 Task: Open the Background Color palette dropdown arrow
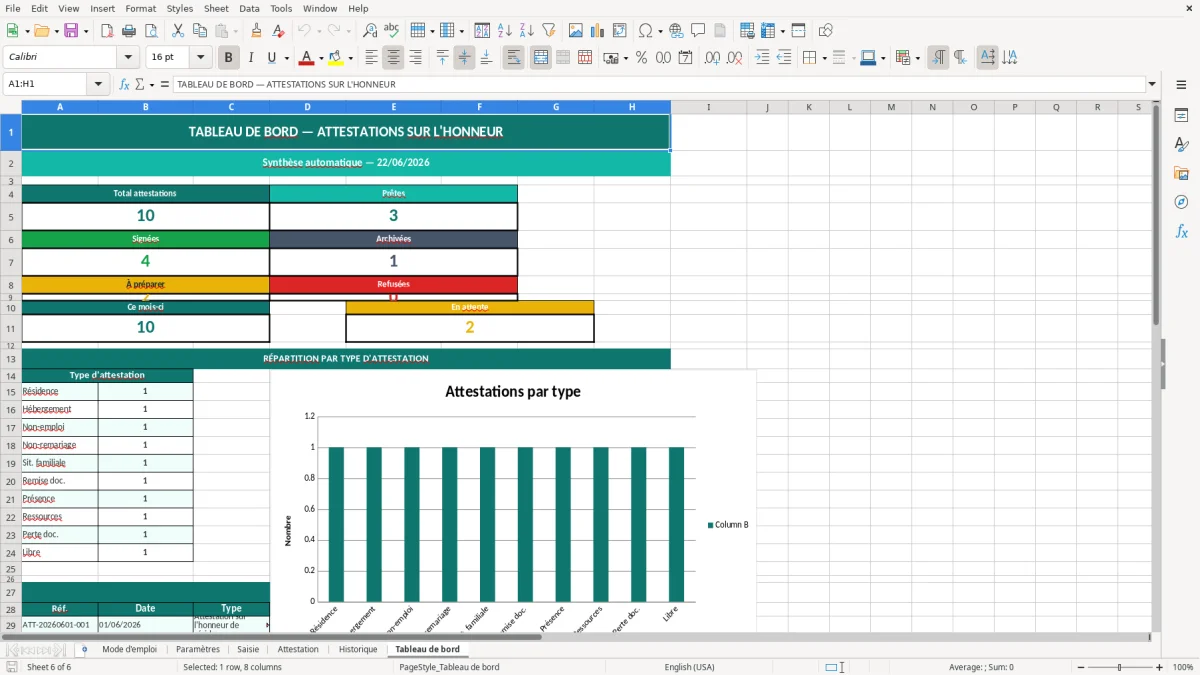(x=351, y=58)
